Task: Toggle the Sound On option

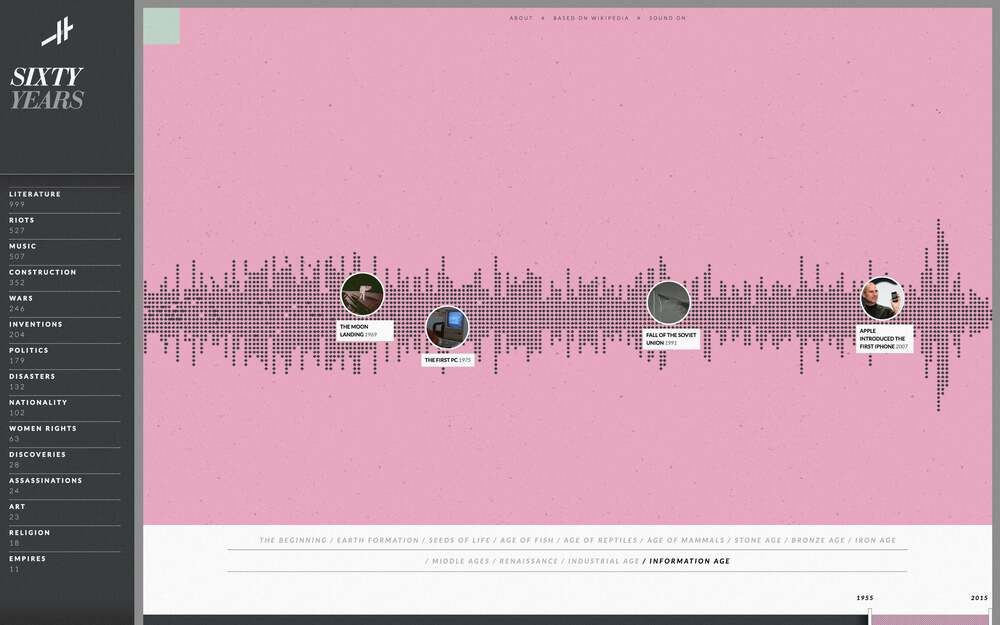Action: point(667,18)
